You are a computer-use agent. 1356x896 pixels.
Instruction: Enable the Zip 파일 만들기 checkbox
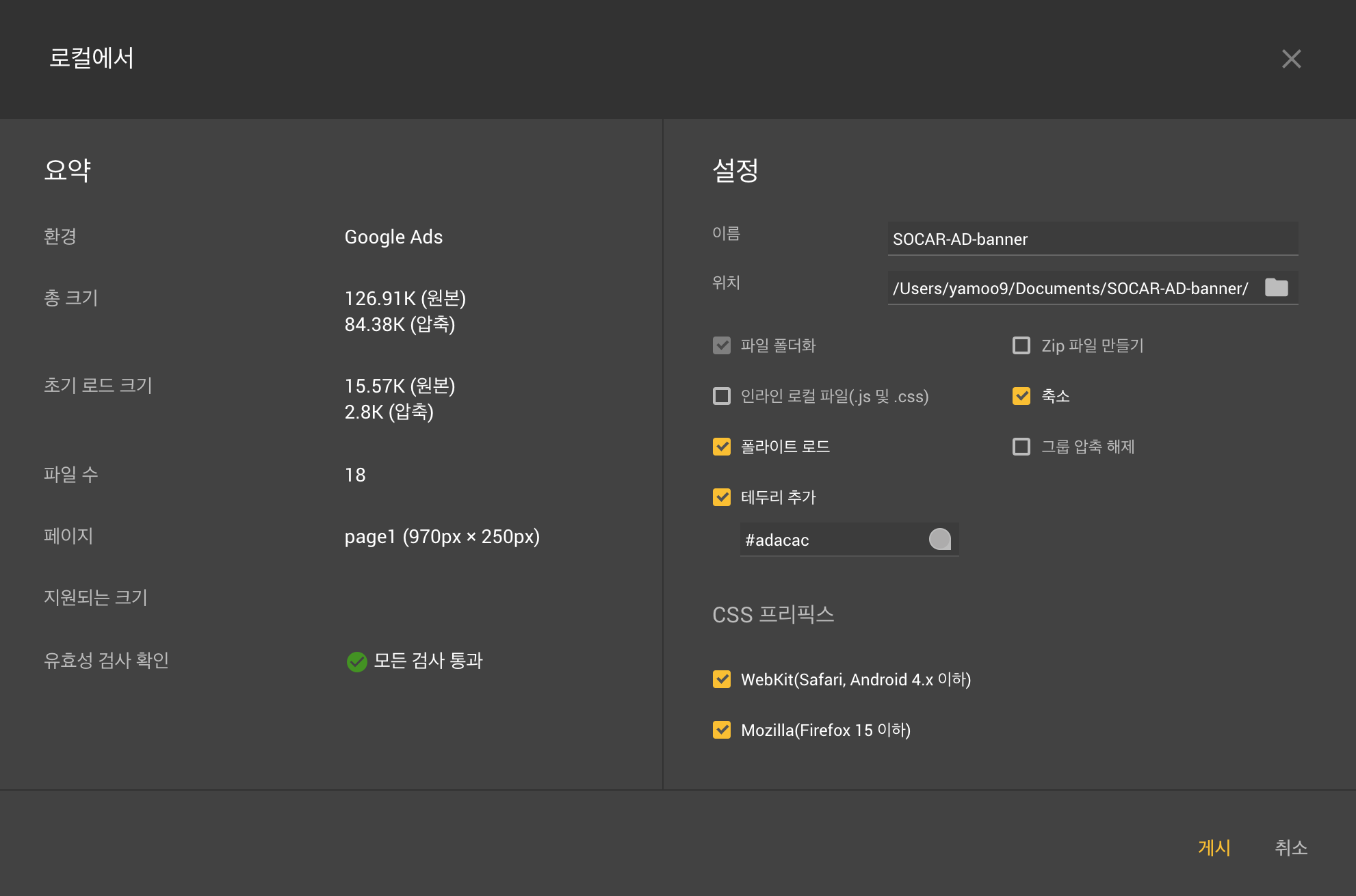(x=1021, y=345)
